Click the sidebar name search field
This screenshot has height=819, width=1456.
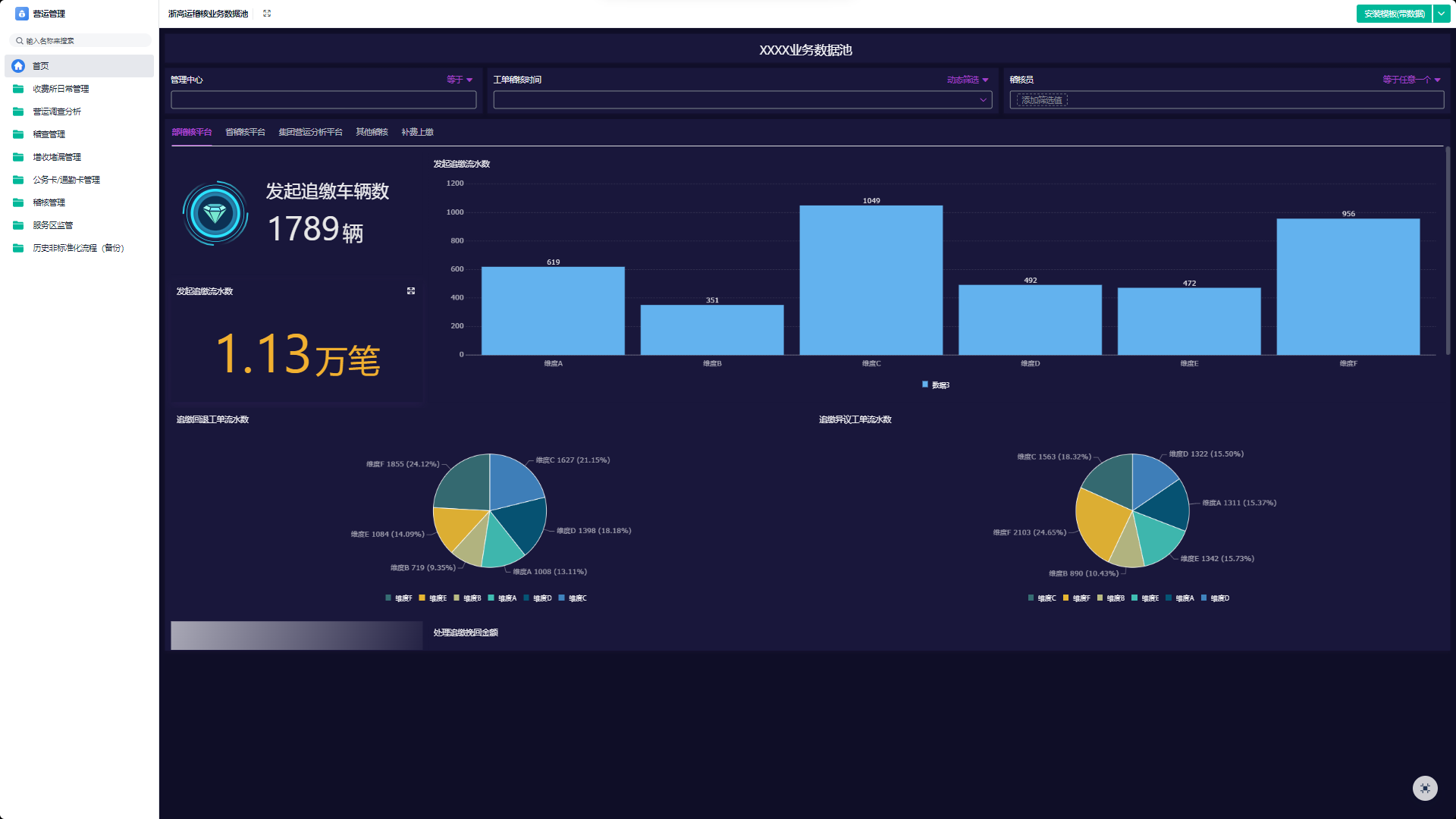click(x=80, y=41)
